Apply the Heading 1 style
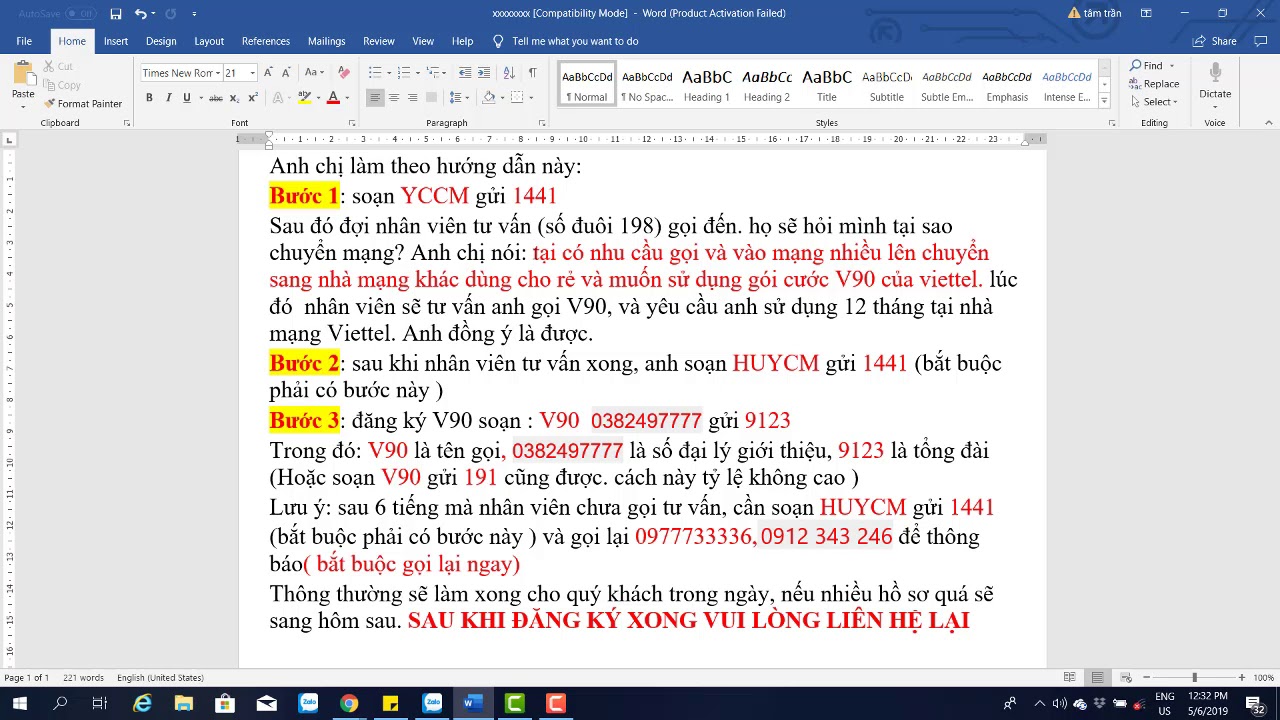Image resolution: width=1280 pixels, height=720 pixels. point(706,86)
